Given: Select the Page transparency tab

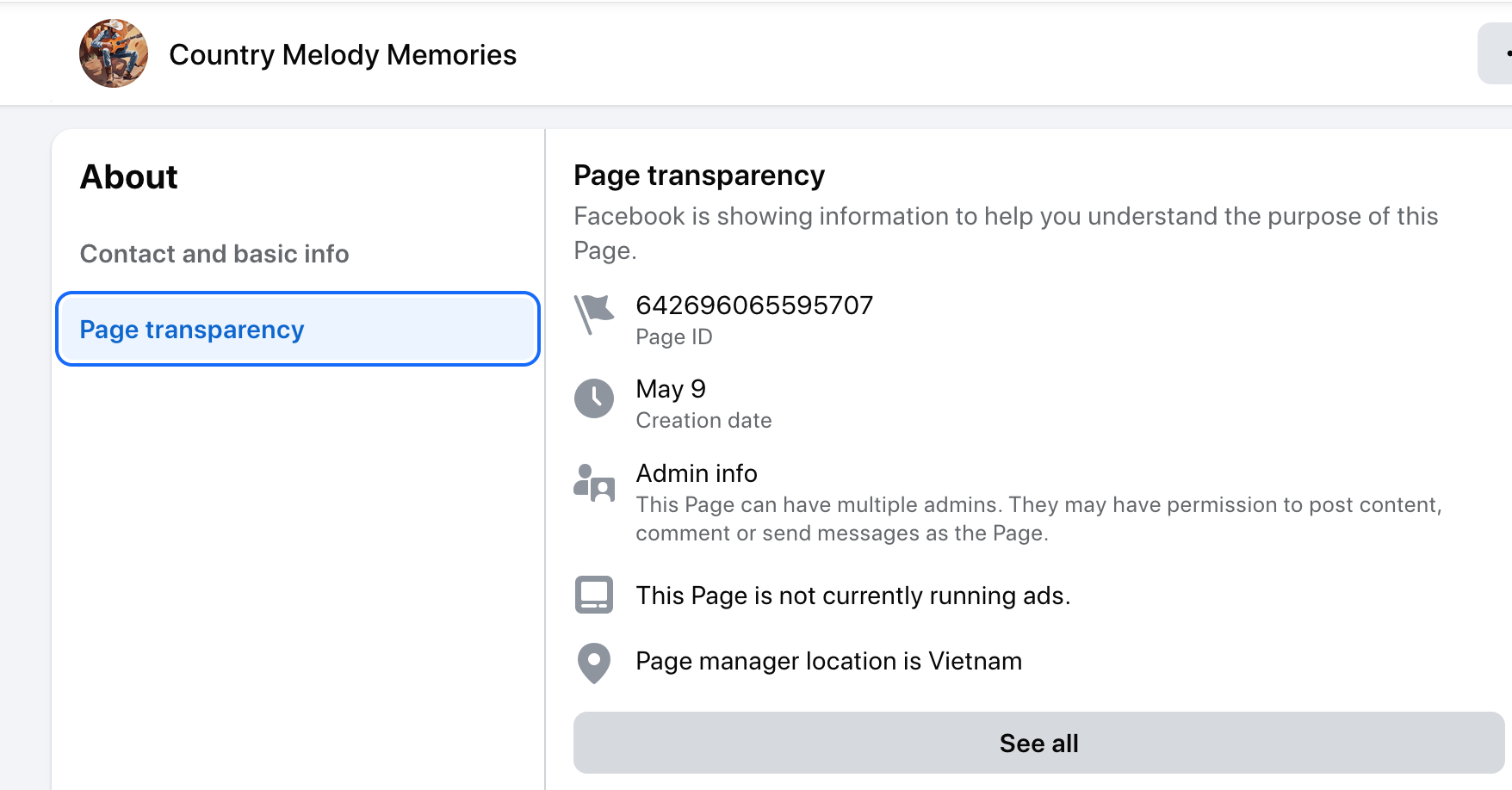Looking at the screenshot, I should click(x=297, y=330).
